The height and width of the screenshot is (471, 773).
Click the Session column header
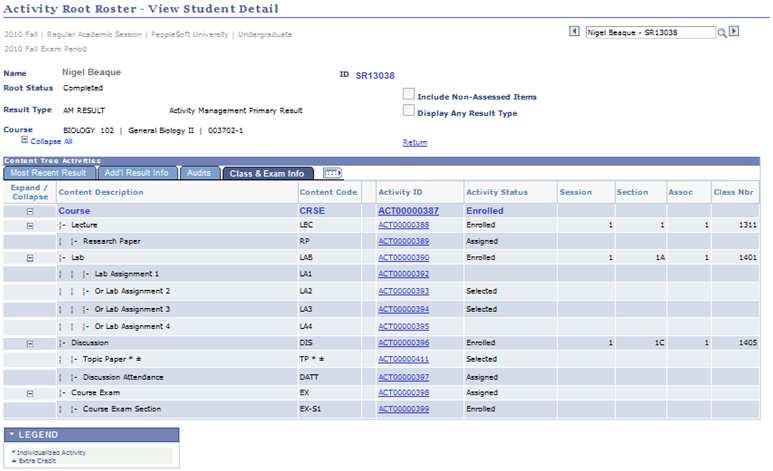pyautogui.click(x=576, y=192)
